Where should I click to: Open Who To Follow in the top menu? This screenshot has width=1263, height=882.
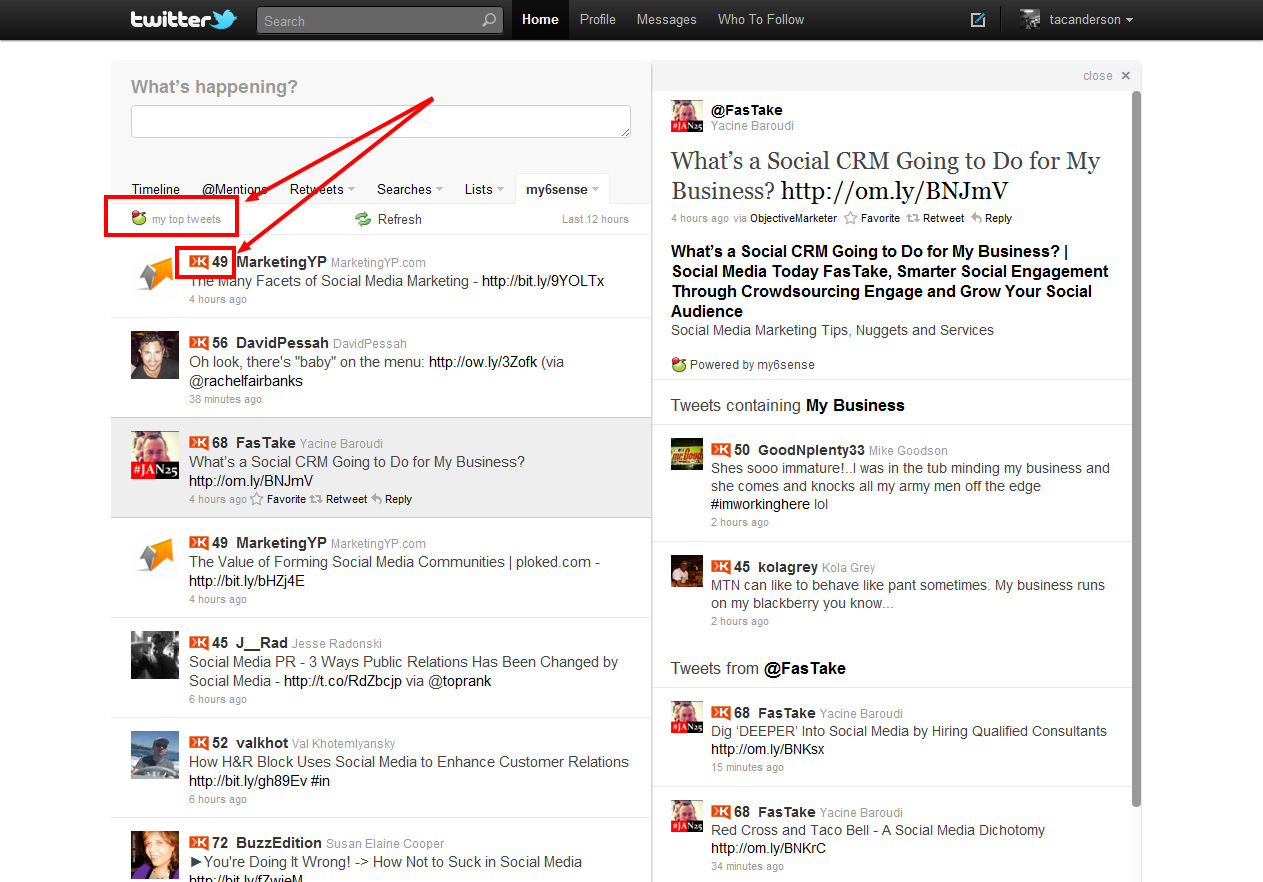(x=760, y=20)
